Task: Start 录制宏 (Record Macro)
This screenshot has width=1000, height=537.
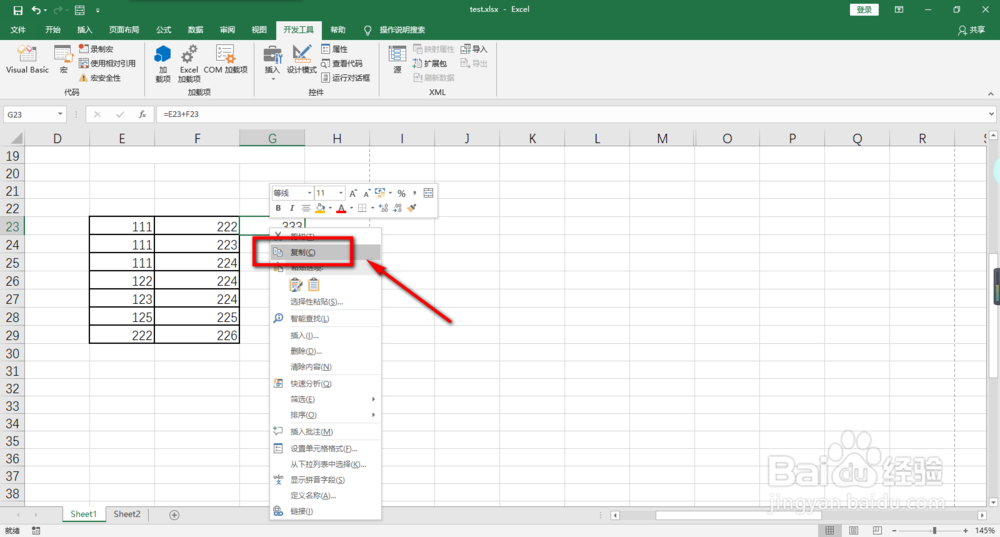Action: [96, 48]
